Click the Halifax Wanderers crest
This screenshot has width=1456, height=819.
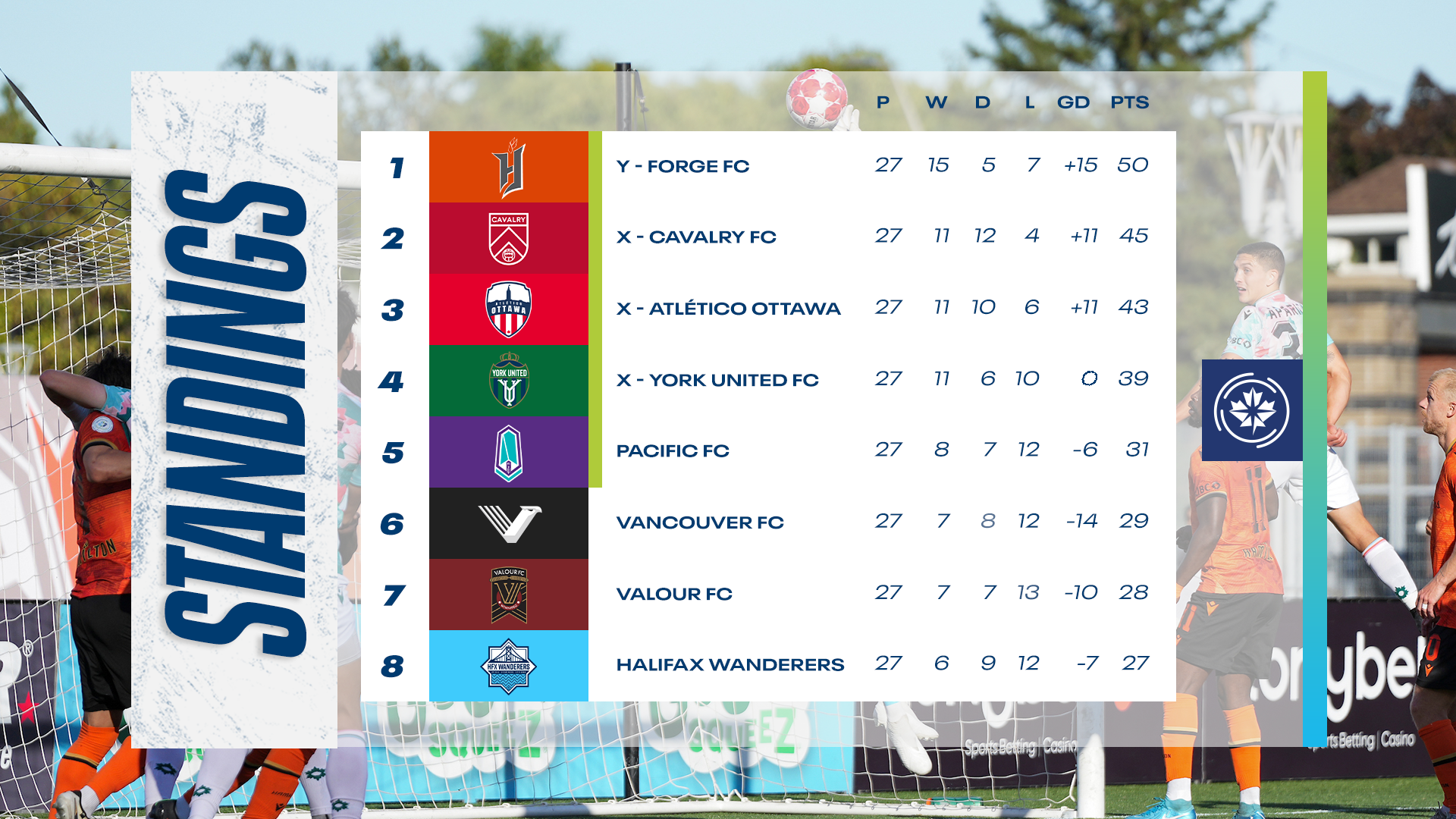click(x=509, y=667)
